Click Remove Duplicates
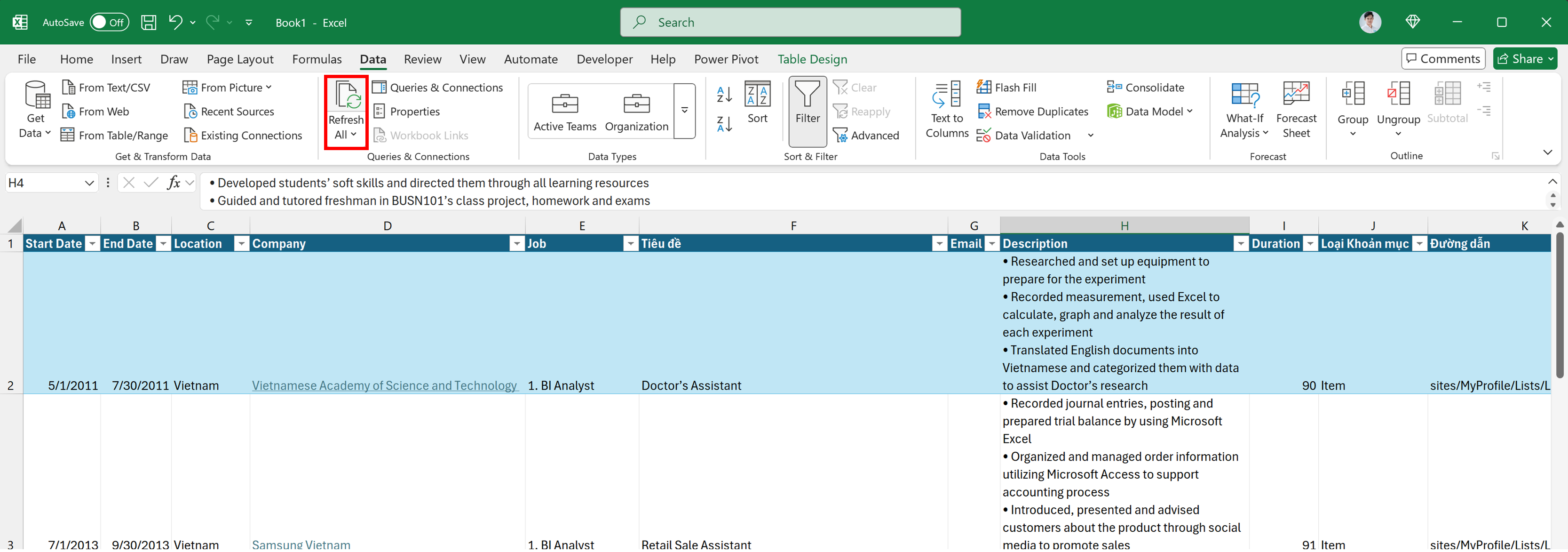The width and height of the screenshot is (1568, 552). tap(1032, 112)
